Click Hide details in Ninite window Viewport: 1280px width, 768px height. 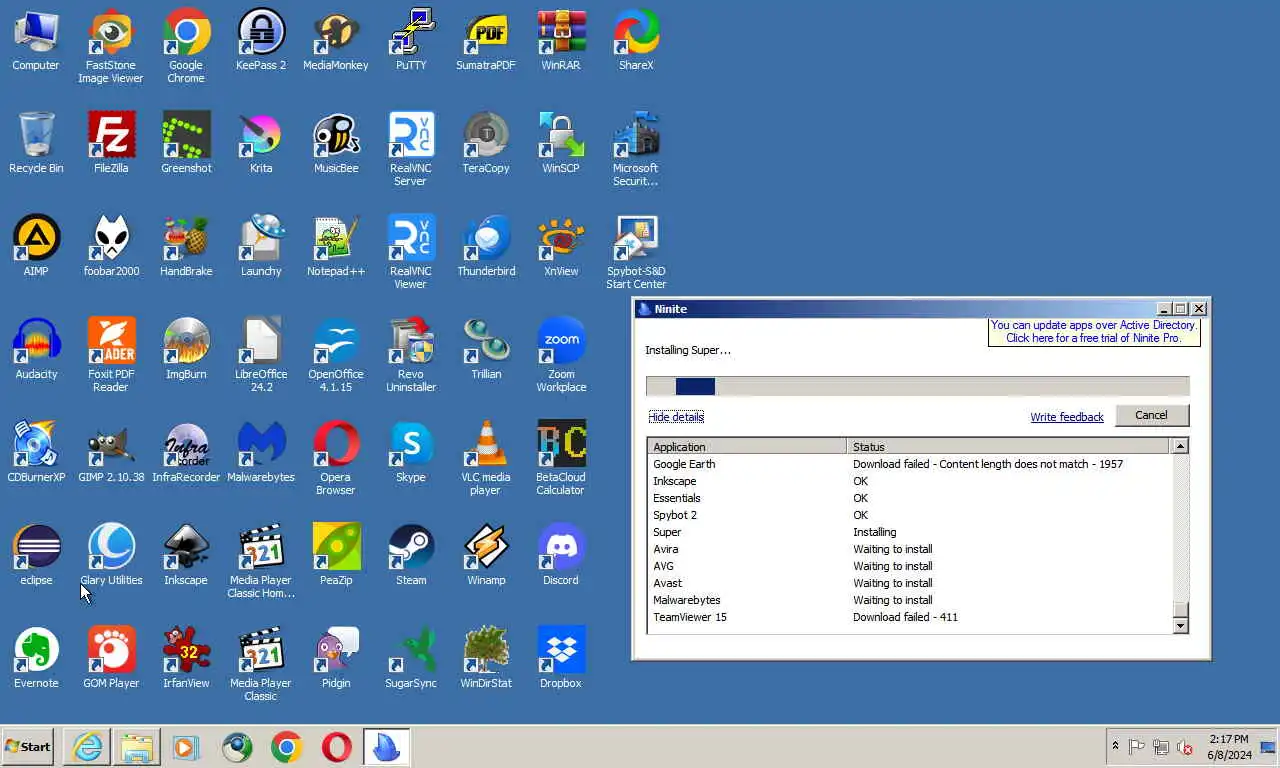pyautogui.click(x=676, y=417)
